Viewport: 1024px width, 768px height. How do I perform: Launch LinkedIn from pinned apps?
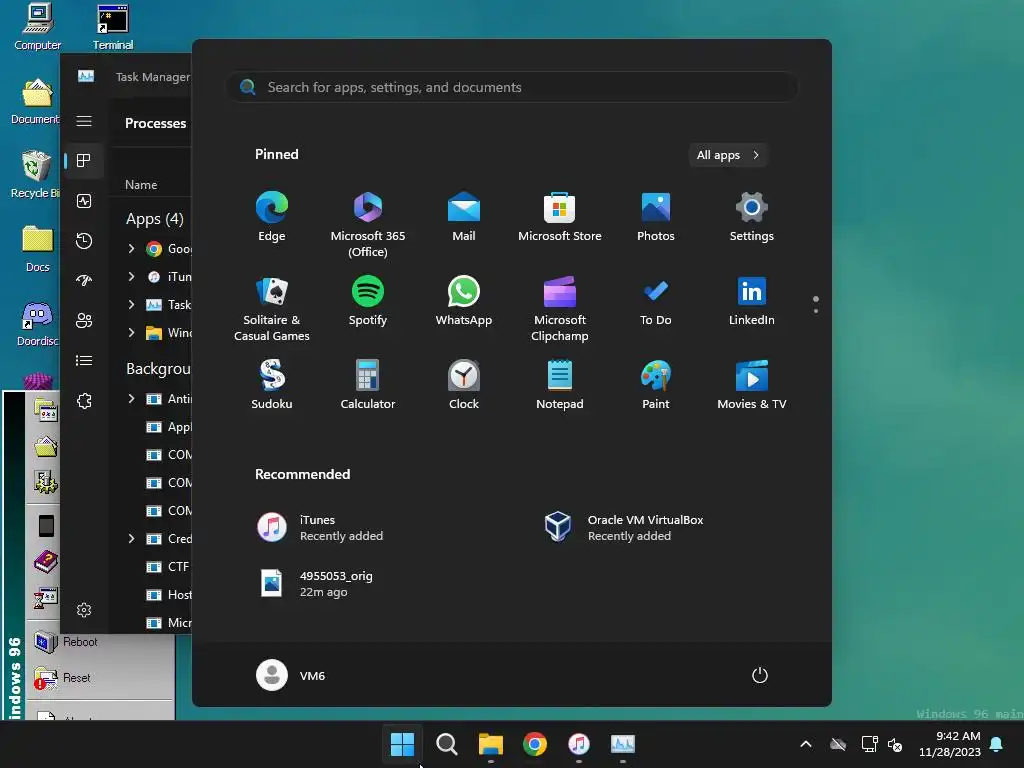[x=752, y=300]
